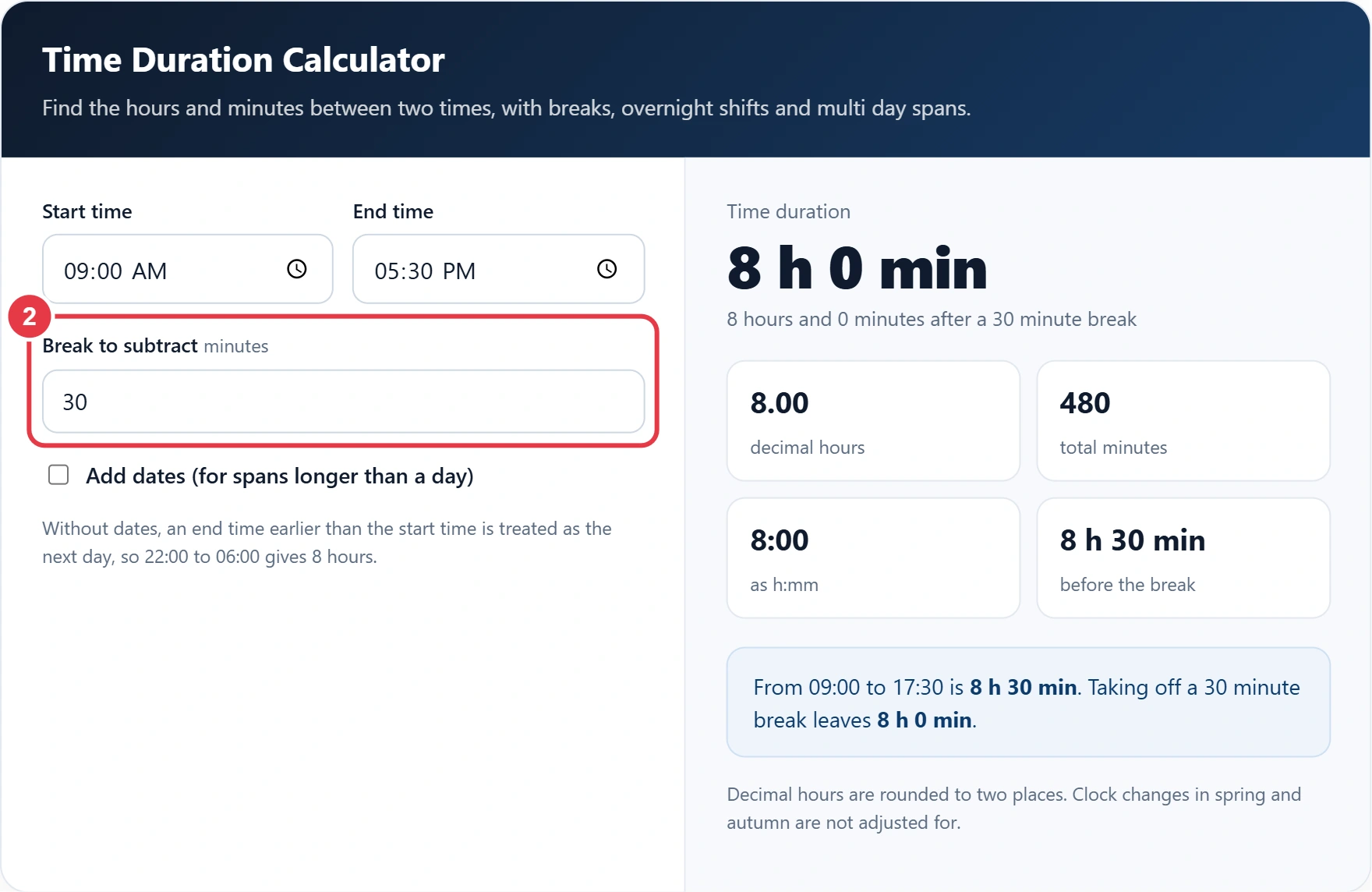Click the red step 2 badge
Image resolution: width=1372 pixels, height=892 pixels.
click(30, 317)
